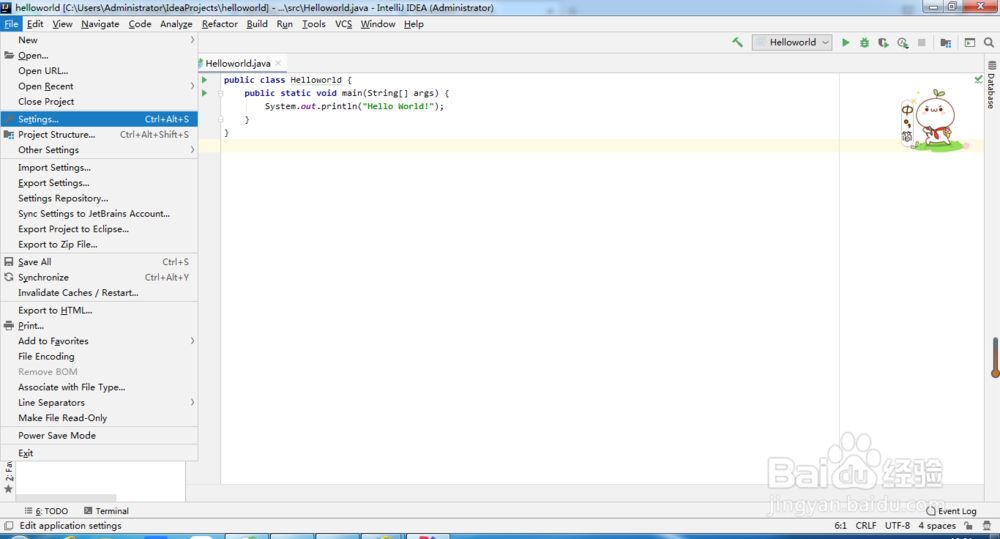This screenshot has height=539, width=1000.
Task: Click the 4 spaces indent indicator
Action: click(x=937, y=526)
